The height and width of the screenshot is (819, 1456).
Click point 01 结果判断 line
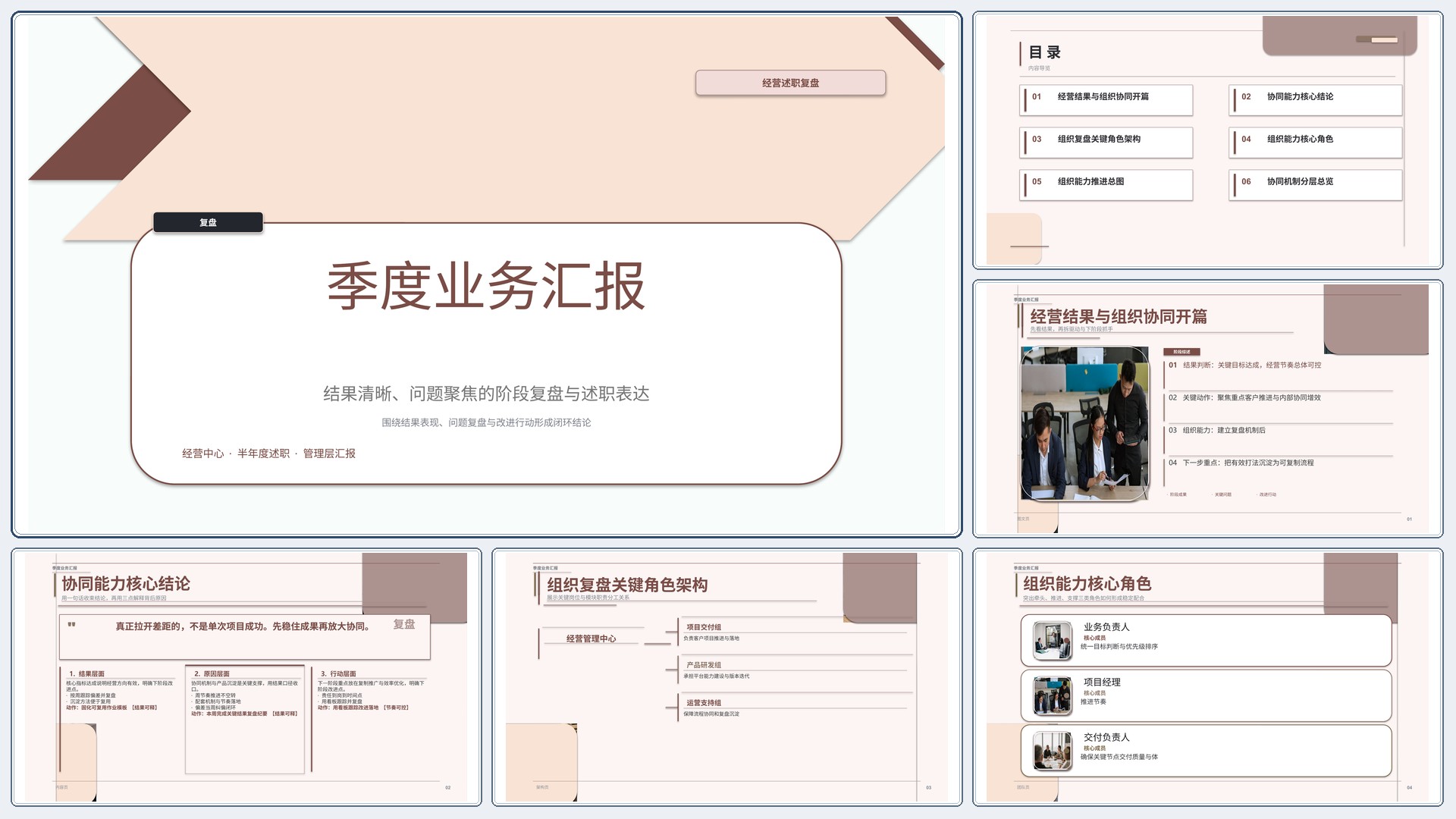click(x=1244, y=365)
